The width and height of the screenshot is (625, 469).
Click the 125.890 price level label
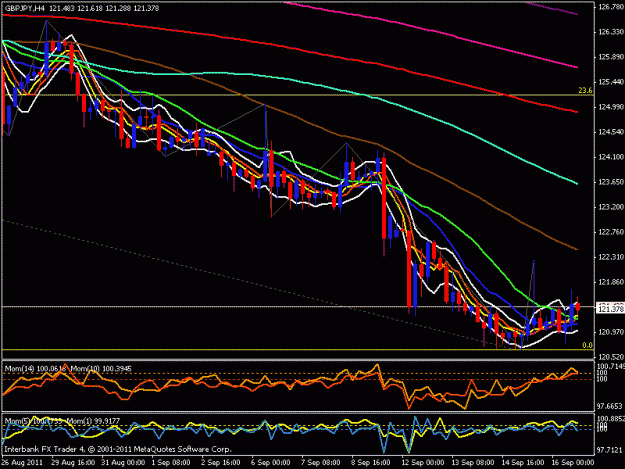(610, 57)
